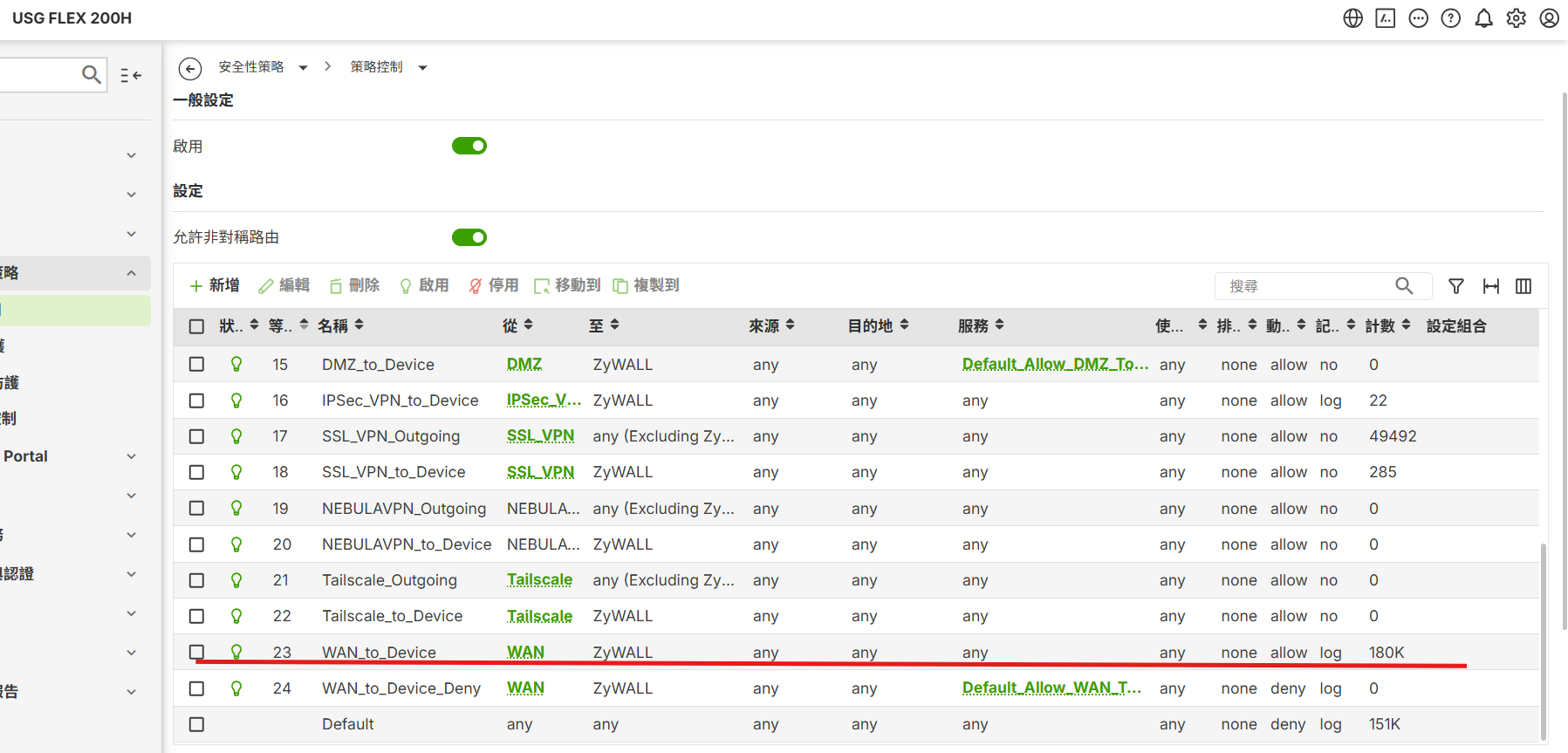1568x753 pixels.
Task: Open the 策略控制 breadcrumb dropdown
Action: pos(422,68)
